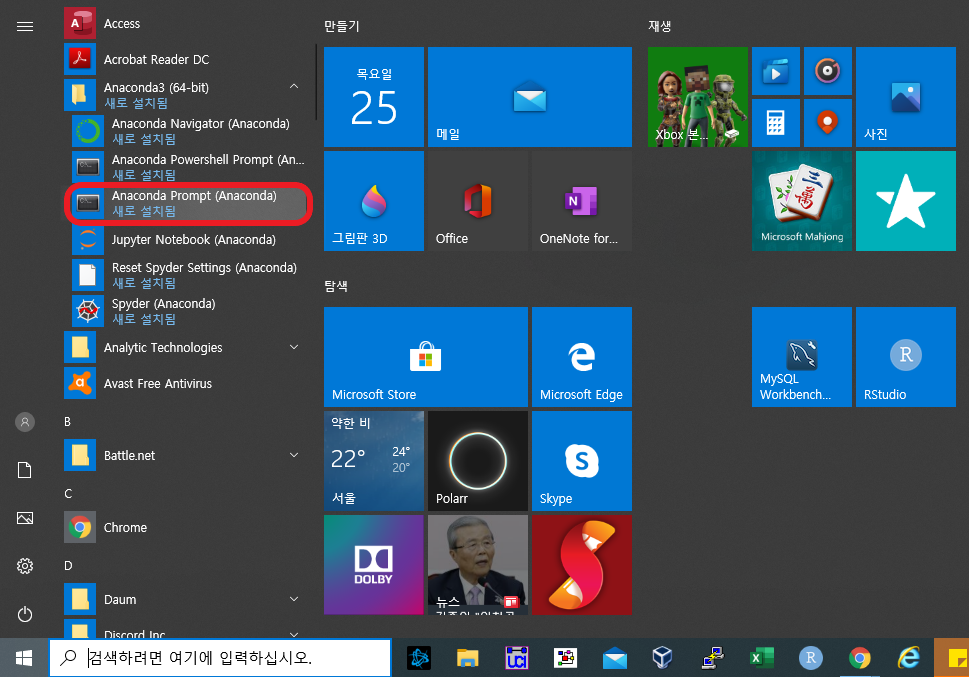The width and height of the screenshot is (969, 677).
Task: Open the Microsoft Mahjong tile
Action: [802, 201]
